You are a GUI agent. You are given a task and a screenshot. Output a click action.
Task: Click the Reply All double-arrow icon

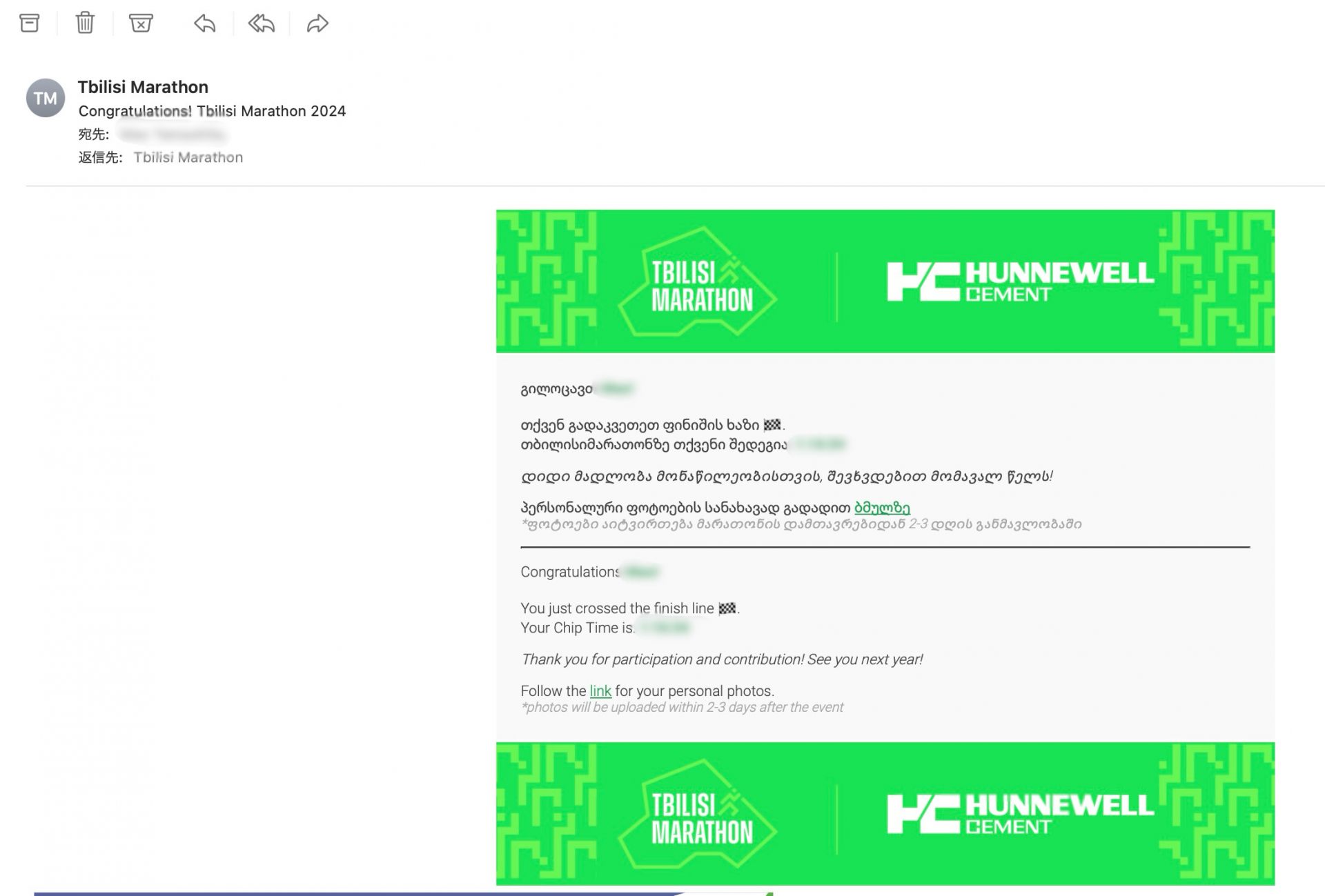pos(262,23)
